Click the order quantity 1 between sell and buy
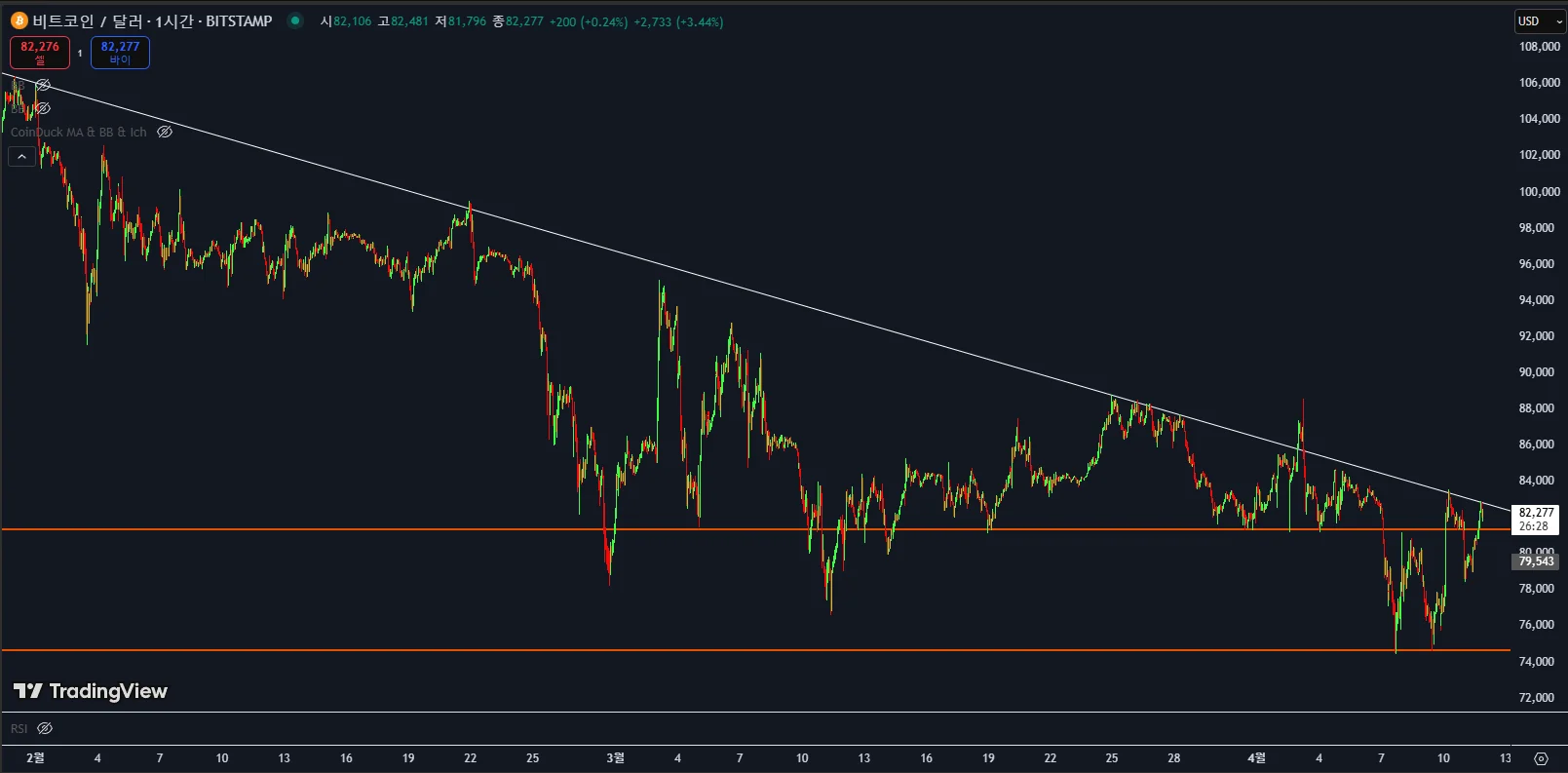The height and width of the screenshot is (773, 1568). coord(80,54)
